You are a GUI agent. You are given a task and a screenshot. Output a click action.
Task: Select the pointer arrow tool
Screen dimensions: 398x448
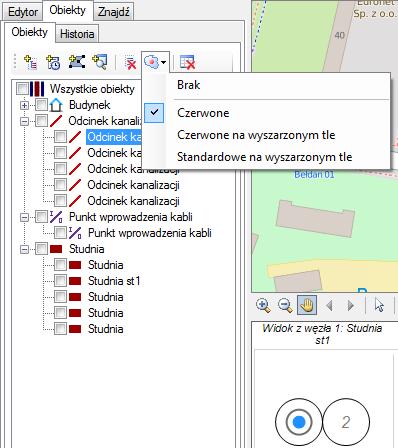tap(379, 305)
